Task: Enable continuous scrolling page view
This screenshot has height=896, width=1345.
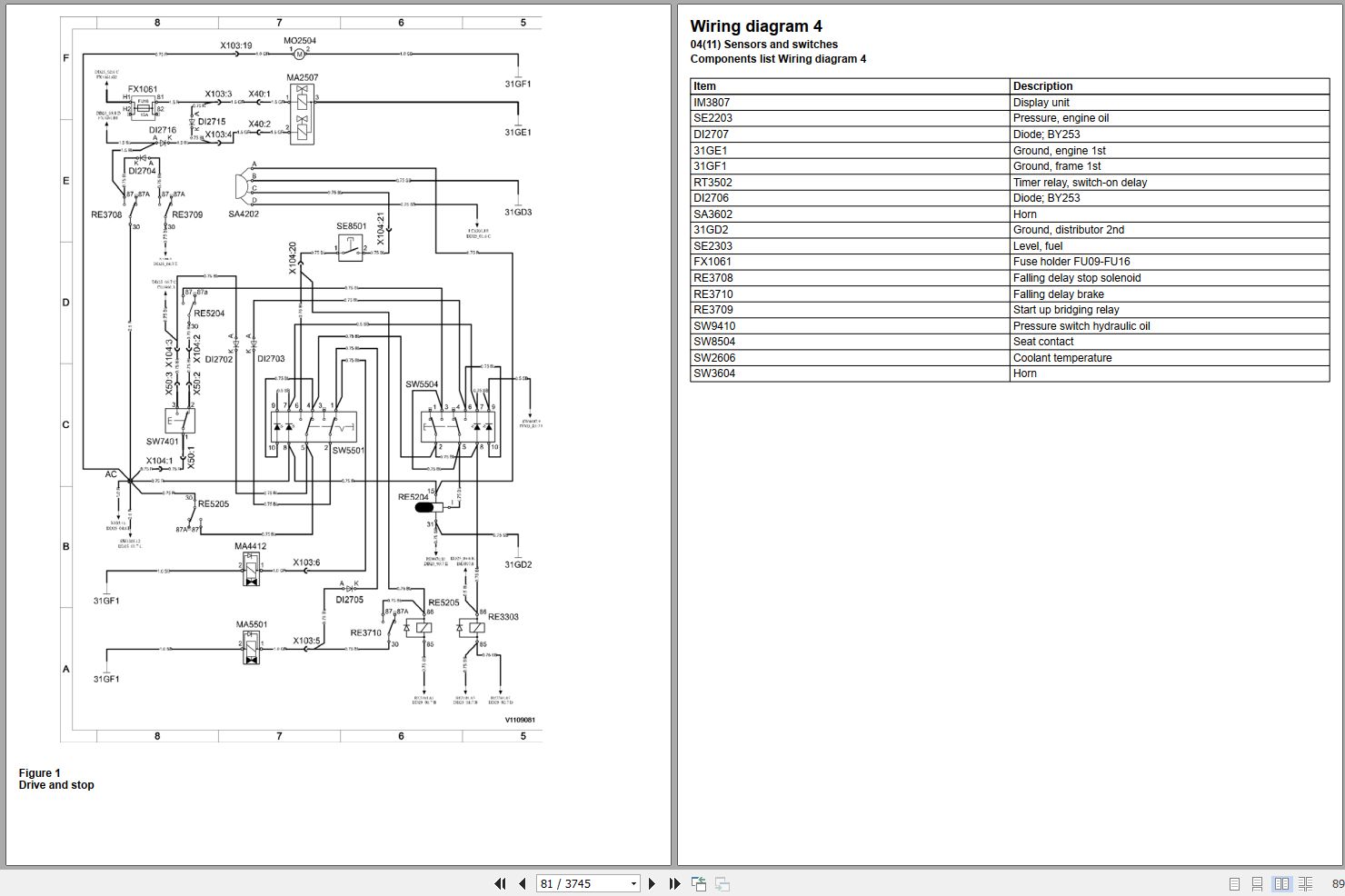Action: coord(1257,882)
